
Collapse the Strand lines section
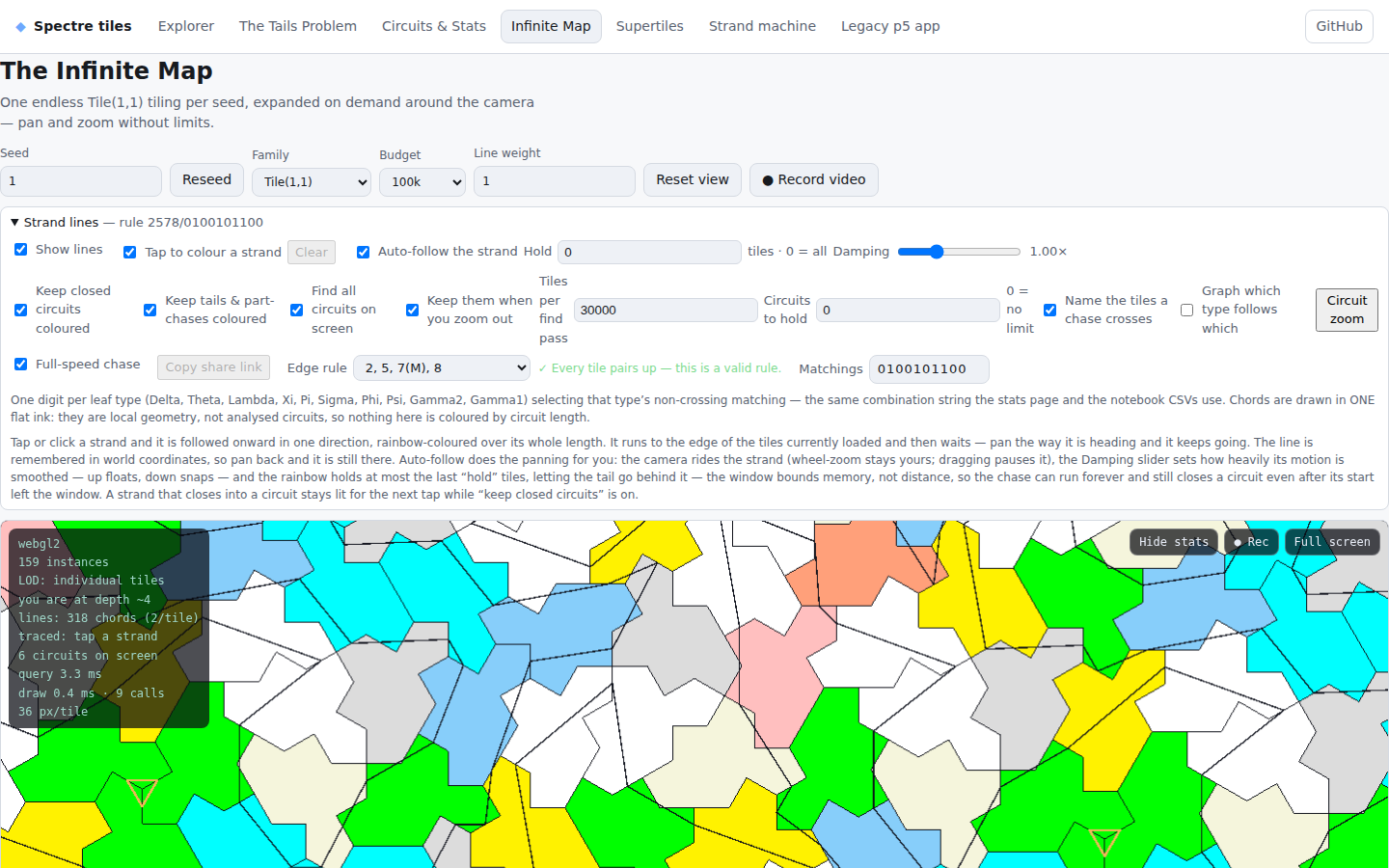click(137, 223)
